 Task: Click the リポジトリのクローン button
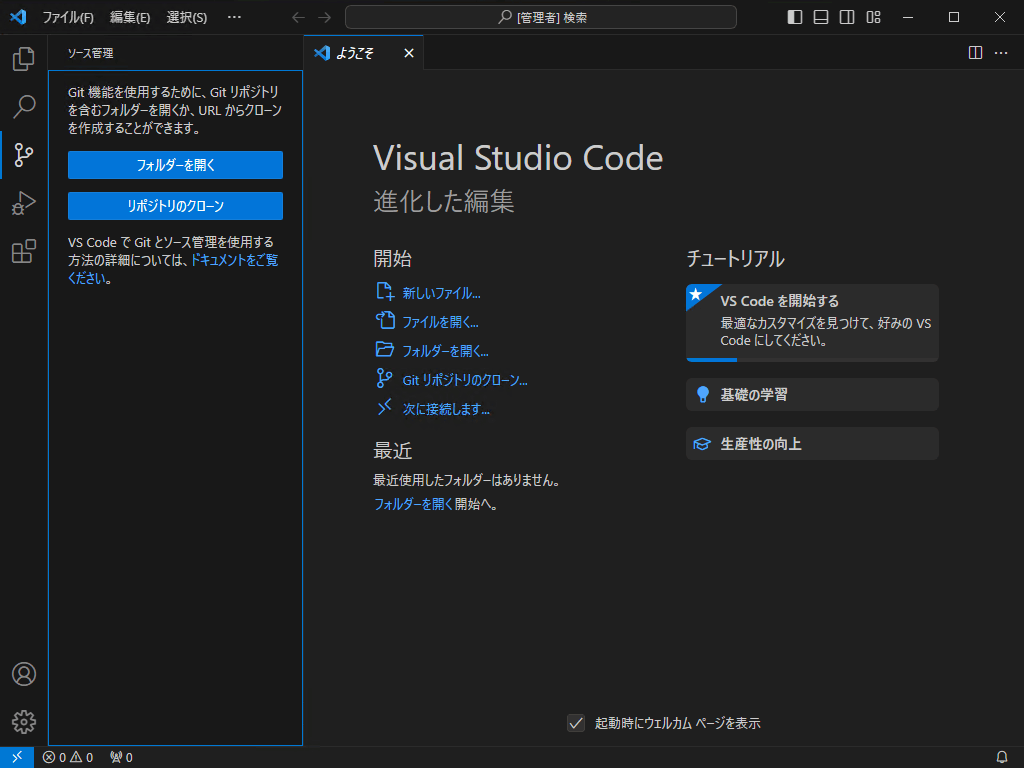175,206
